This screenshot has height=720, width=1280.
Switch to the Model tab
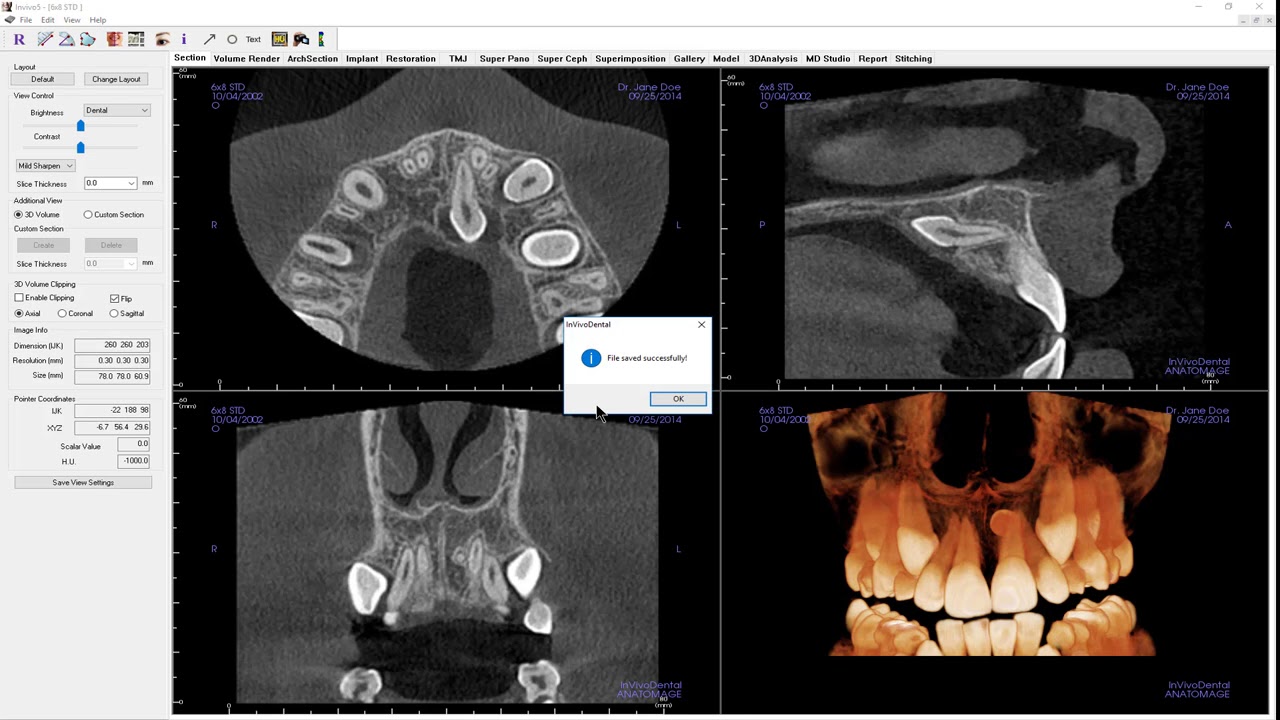[x=726, y=59]
